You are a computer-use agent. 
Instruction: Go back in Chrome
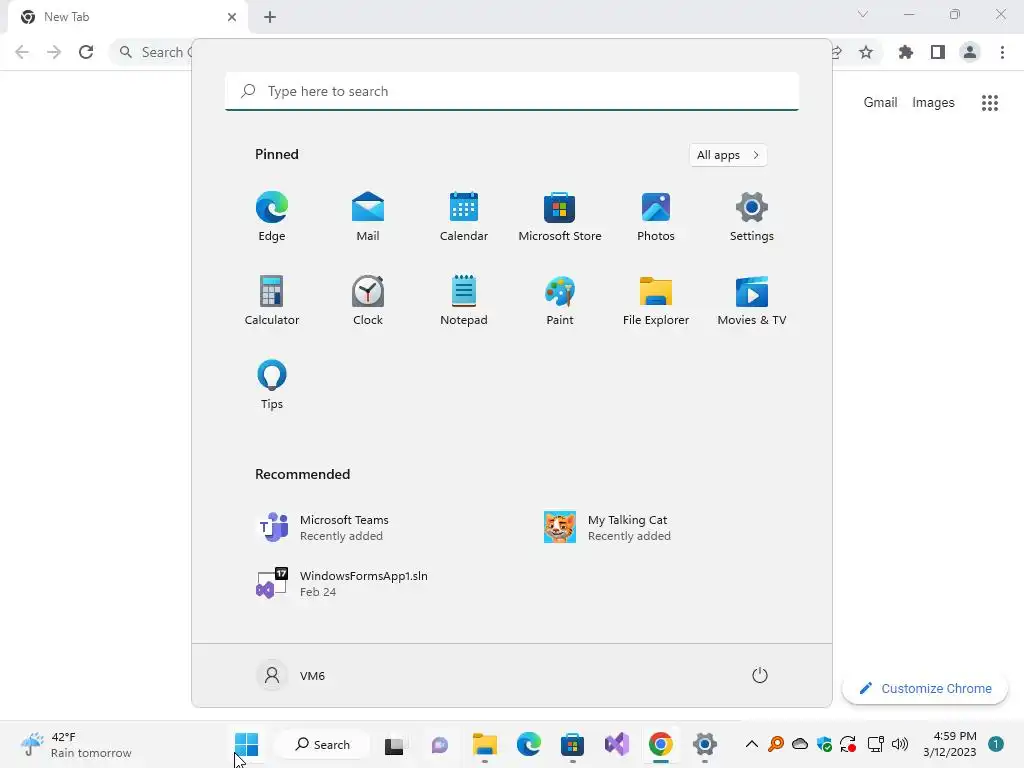(x=22, y=52)
